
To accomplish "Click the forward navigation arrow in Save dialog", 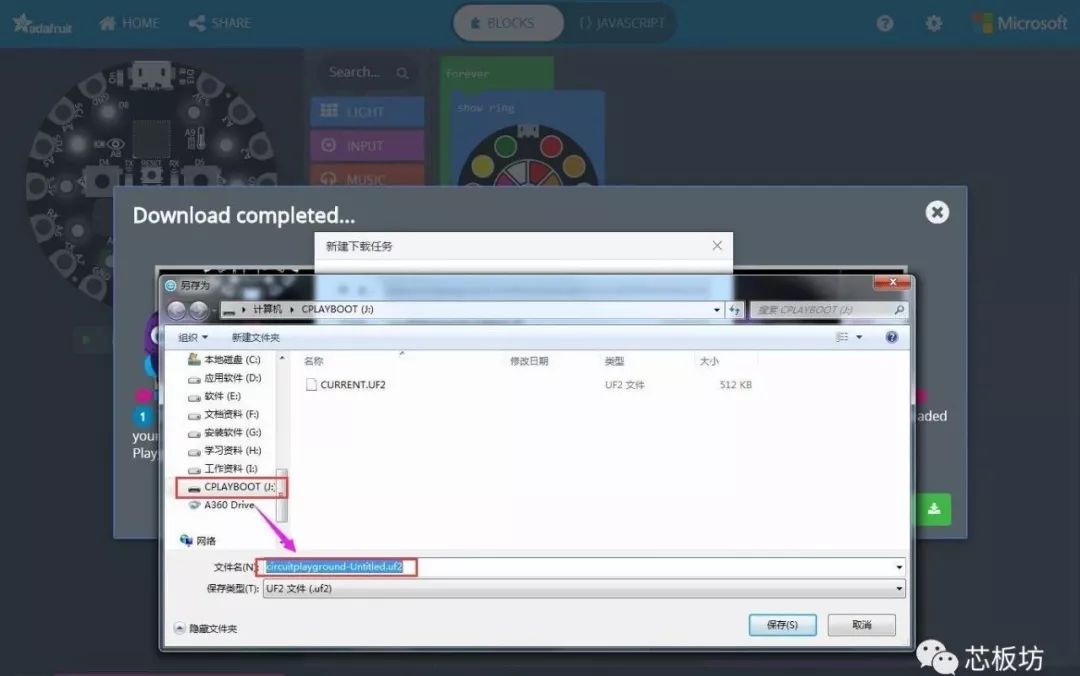I will pos(198,310).
